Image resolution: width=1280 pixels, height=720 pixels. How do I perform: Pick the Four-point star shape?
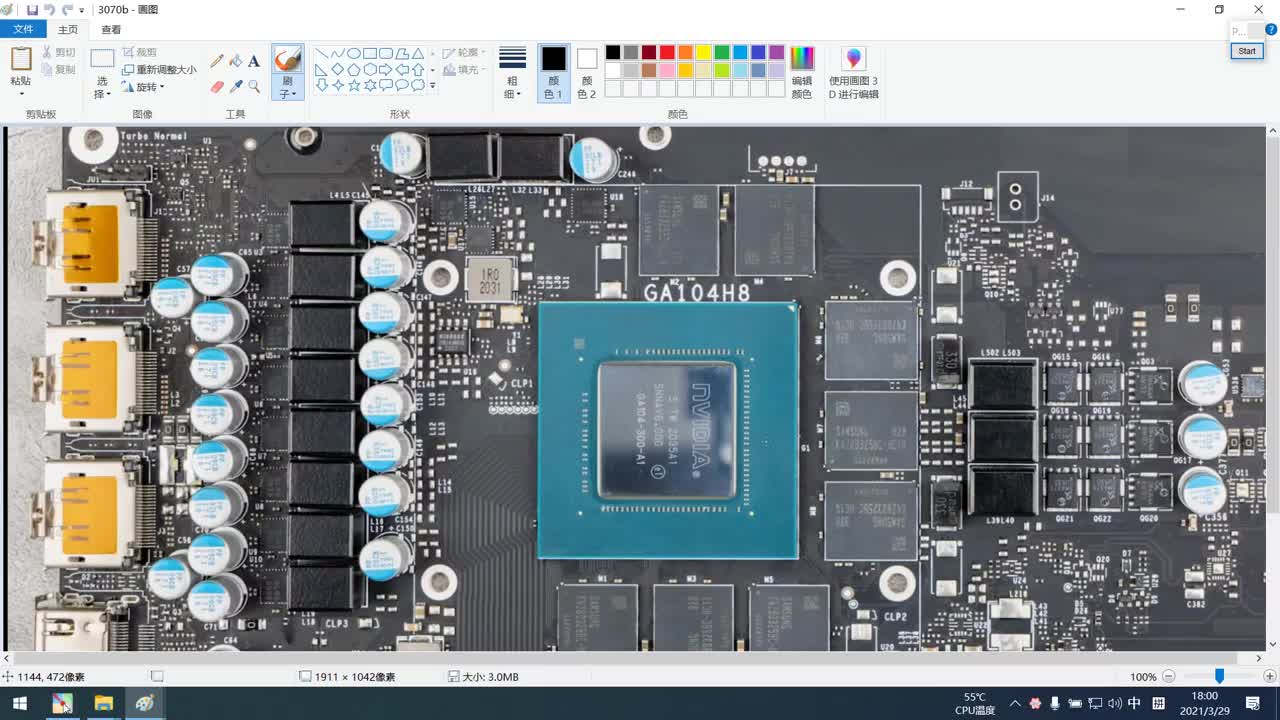pos(338,85)
